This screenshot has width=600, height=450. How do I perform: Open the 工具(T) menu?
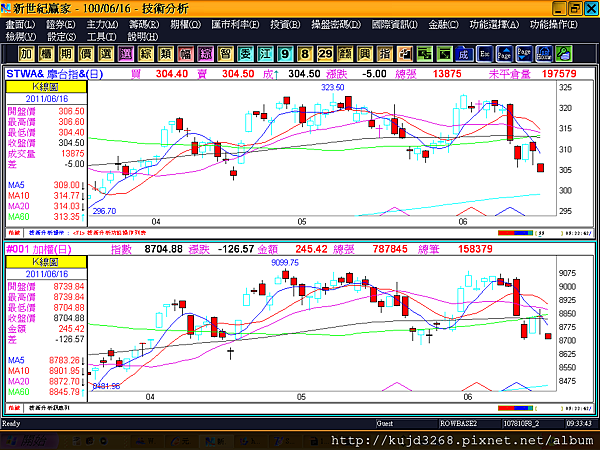[x=101, y=37]
